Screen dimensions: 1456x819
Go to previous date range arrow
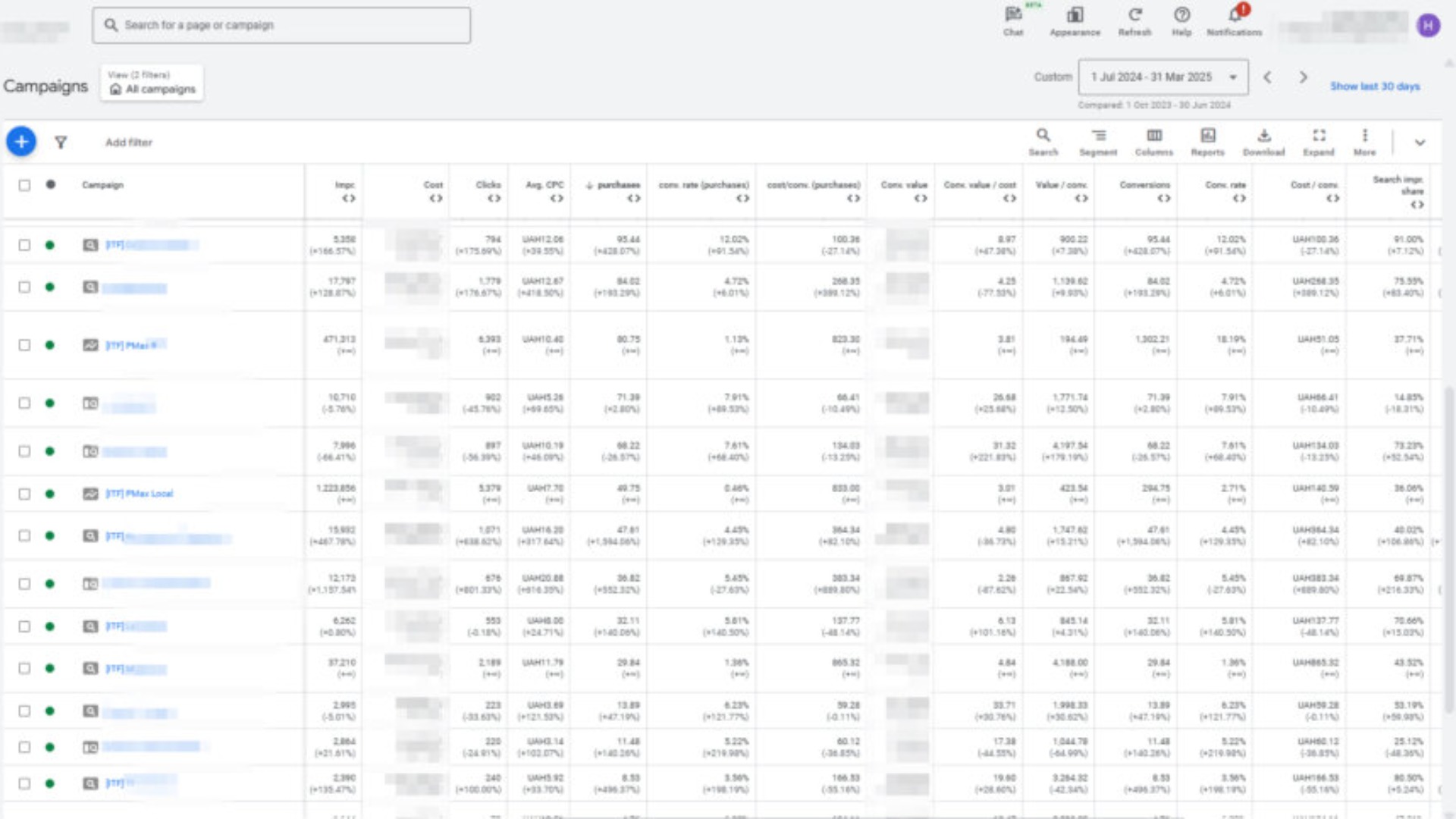pos(1267,77)
